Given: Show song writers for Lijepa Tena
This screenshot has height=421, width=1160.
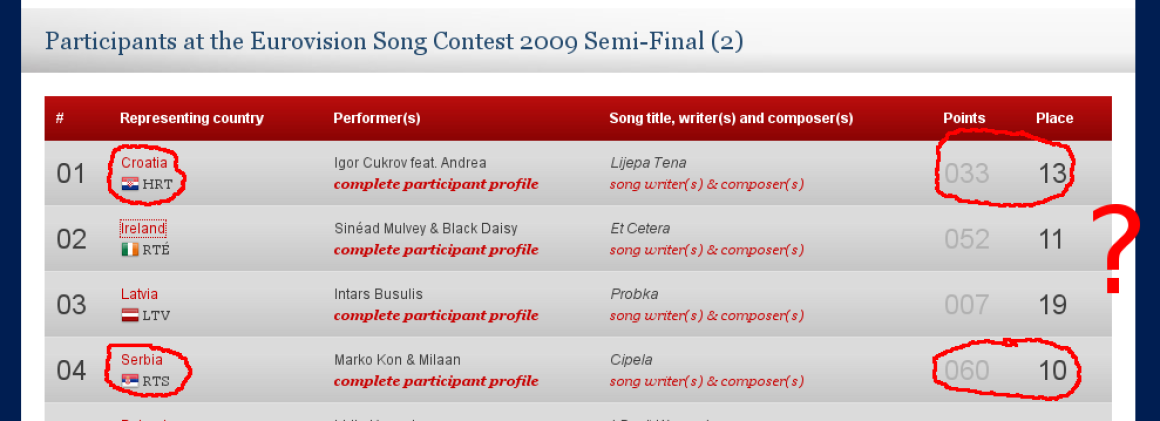Looking at the screenshot, I should tap(707, 184).
